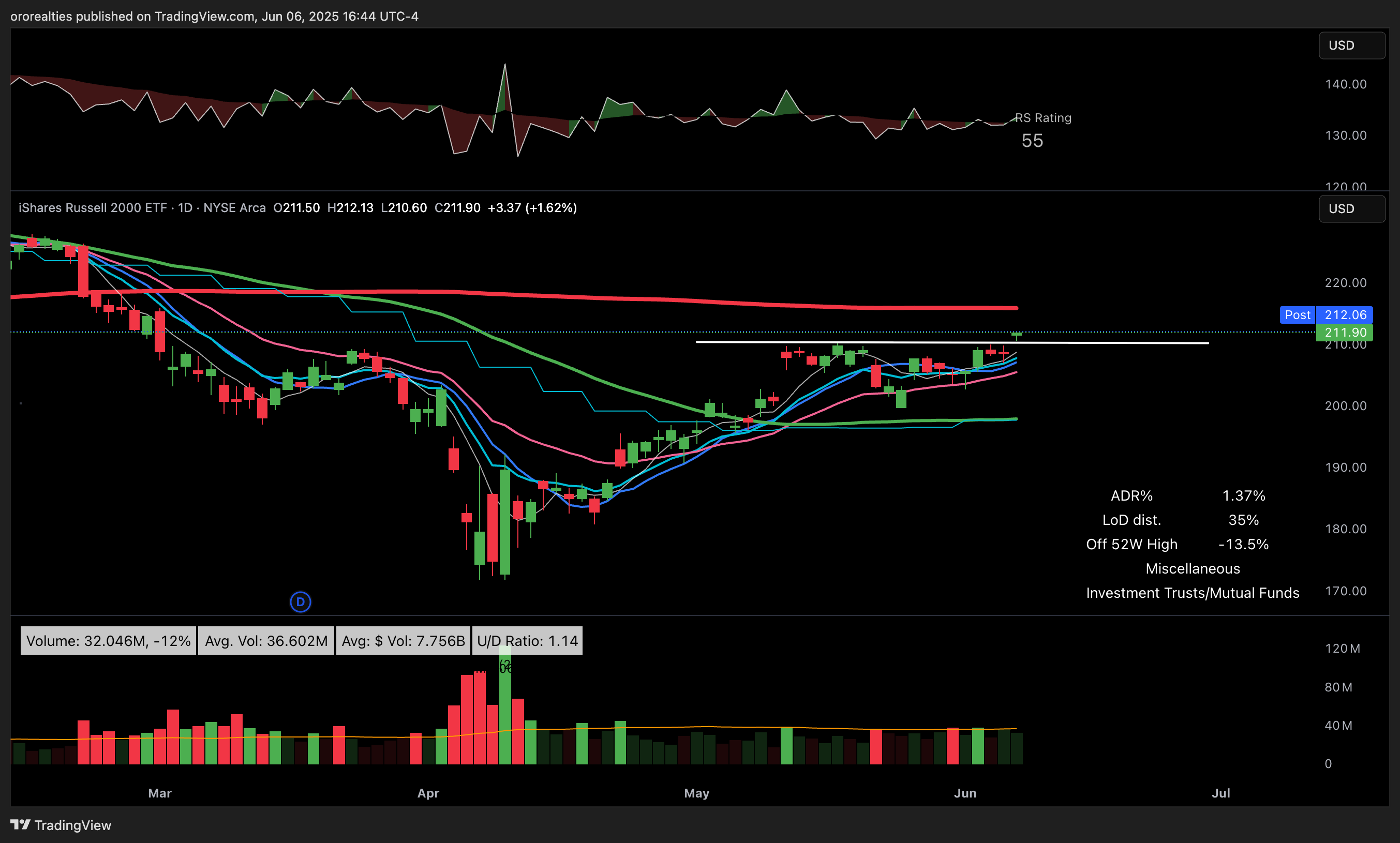Click the 140.00 label on RS pane axis

(x=1346, y=84)
